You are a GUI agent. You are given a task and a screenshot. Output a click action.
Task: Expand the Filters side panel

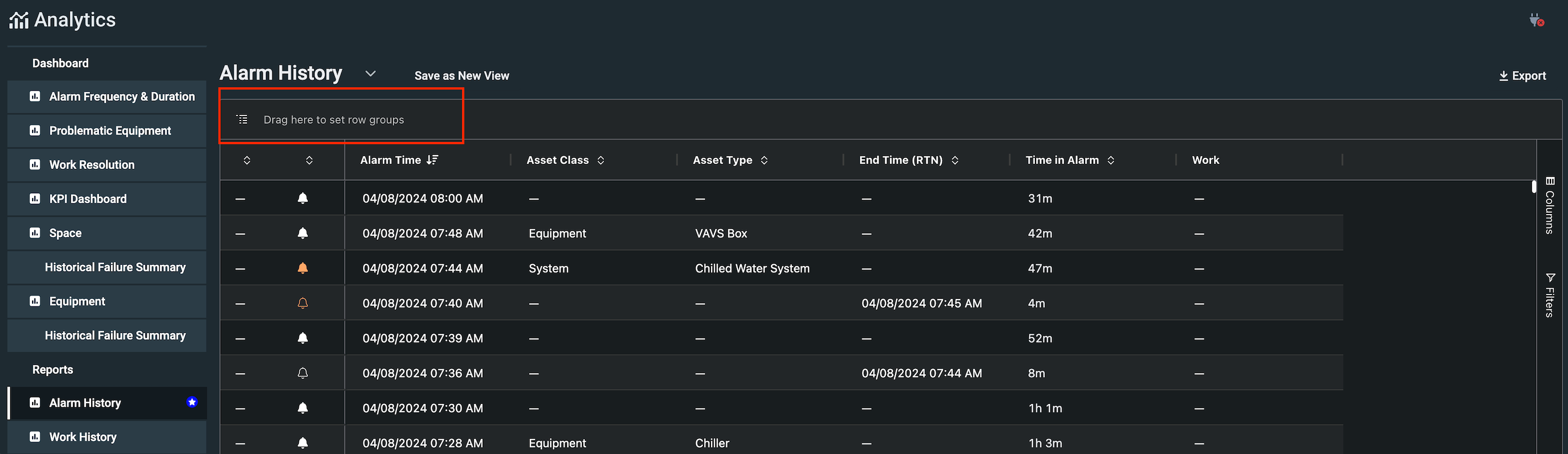[1550, 295]
